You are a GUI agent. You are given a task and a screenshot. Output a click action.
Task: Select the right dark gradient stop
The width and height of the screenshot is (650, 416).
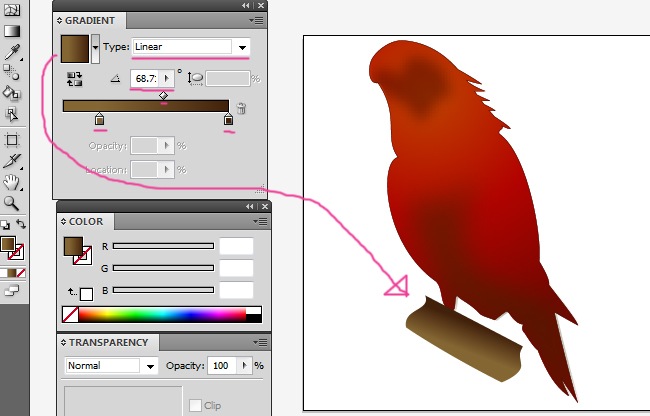228,121
